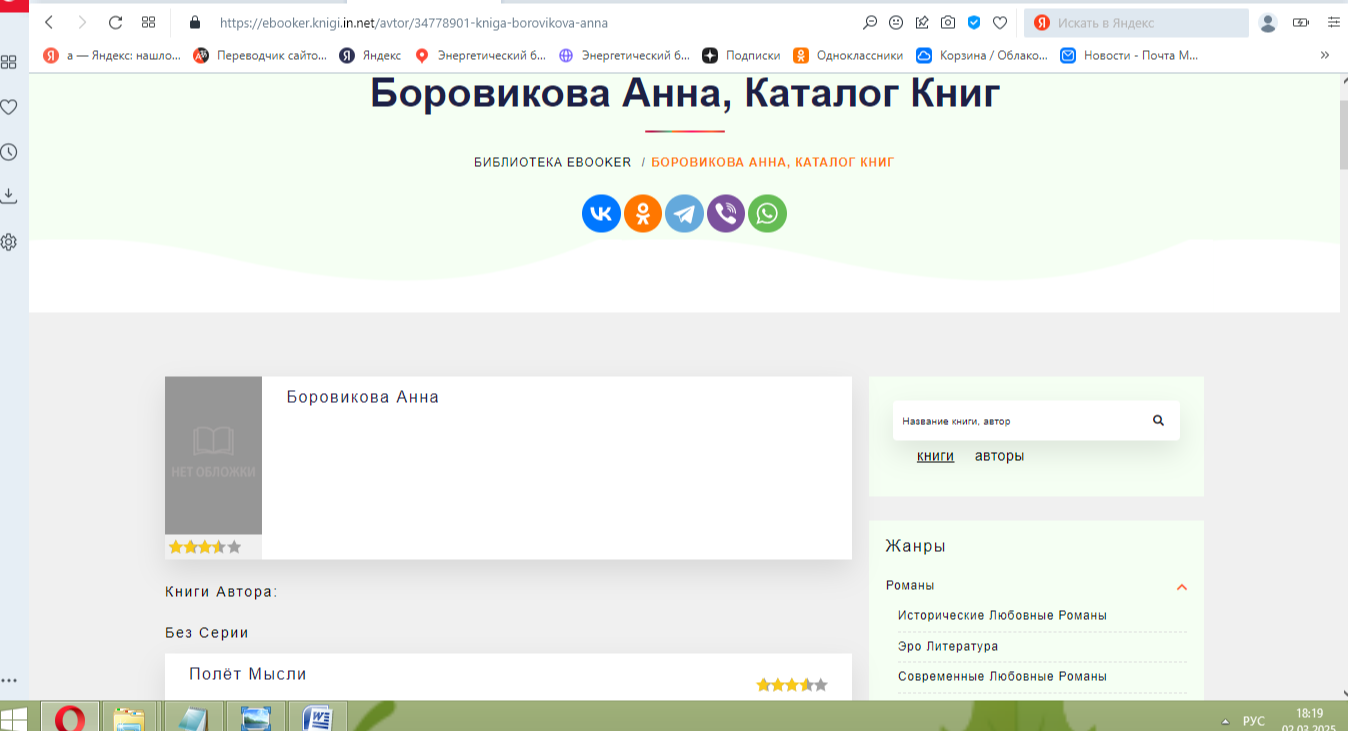Take a snapshot with the camera icon
The height and width of the screenshot is (731, 1348).
948,22
